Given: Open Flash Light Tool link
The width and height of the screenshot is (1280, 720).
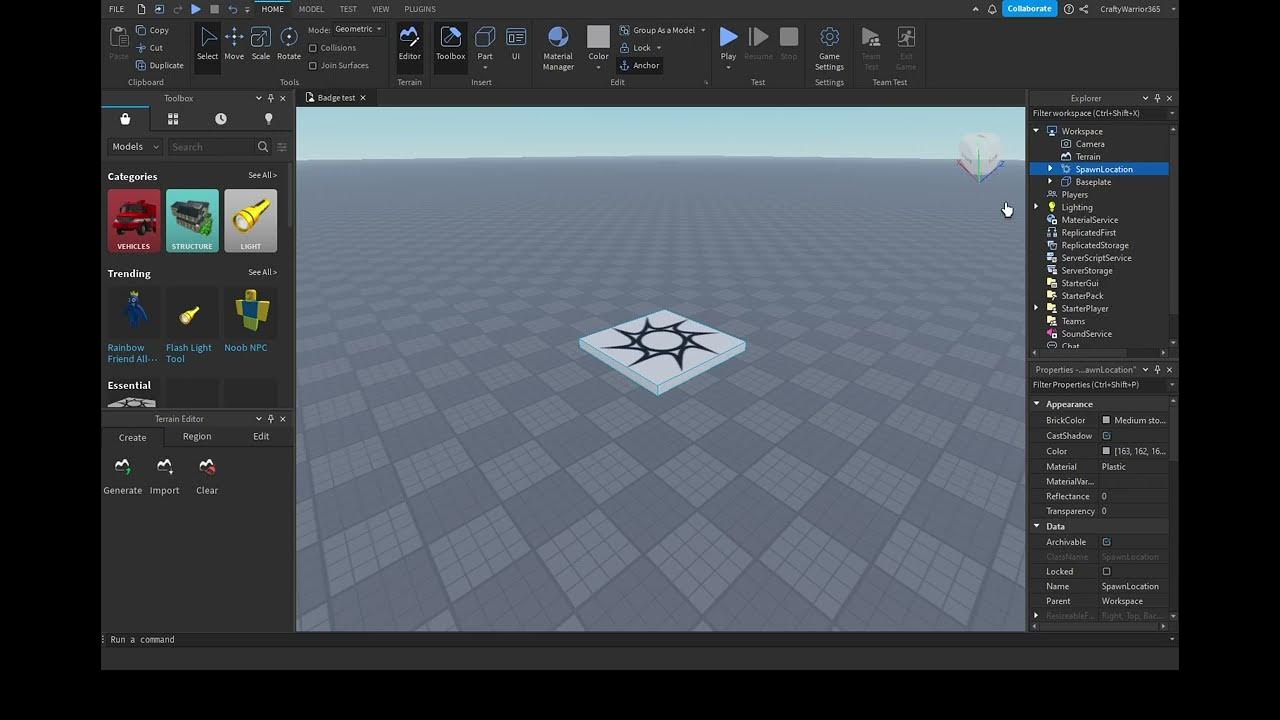Looking at the screenshot, I should click(x=189, y=353).
